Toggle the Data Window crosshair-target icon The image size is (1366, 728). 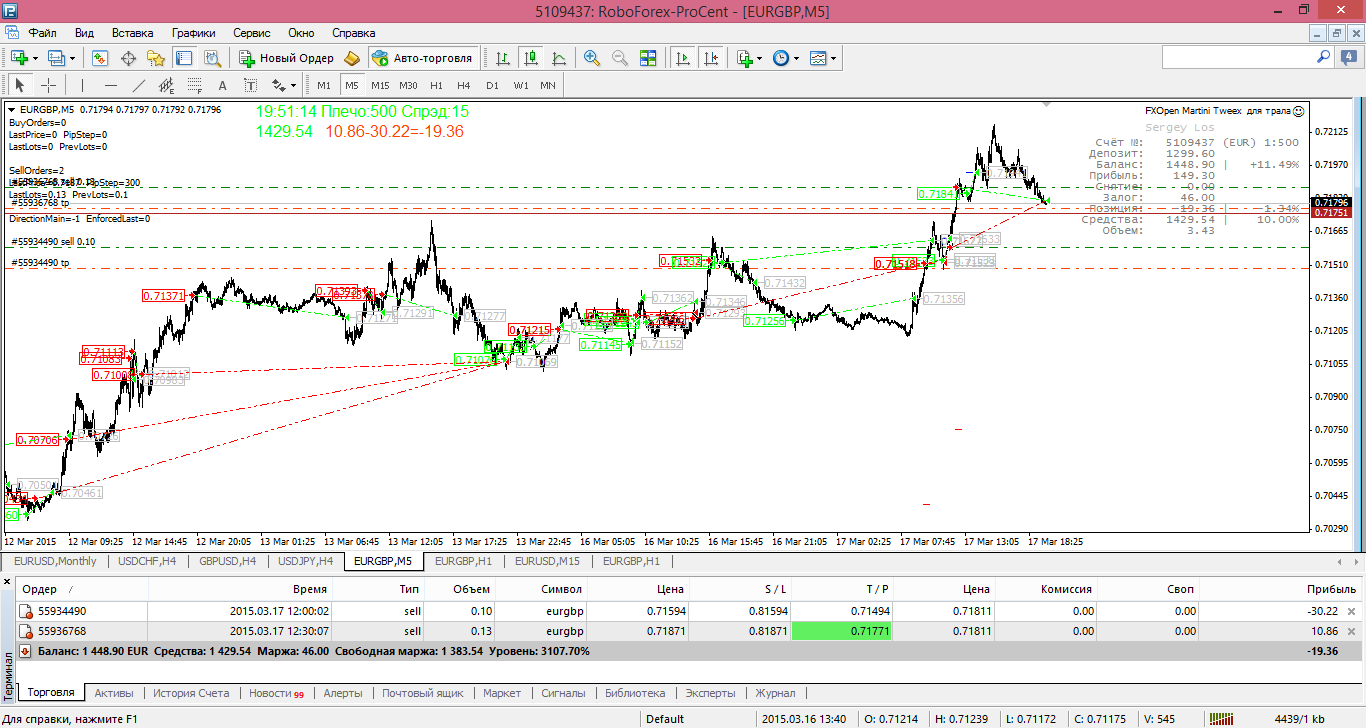[x=128, y=58]
